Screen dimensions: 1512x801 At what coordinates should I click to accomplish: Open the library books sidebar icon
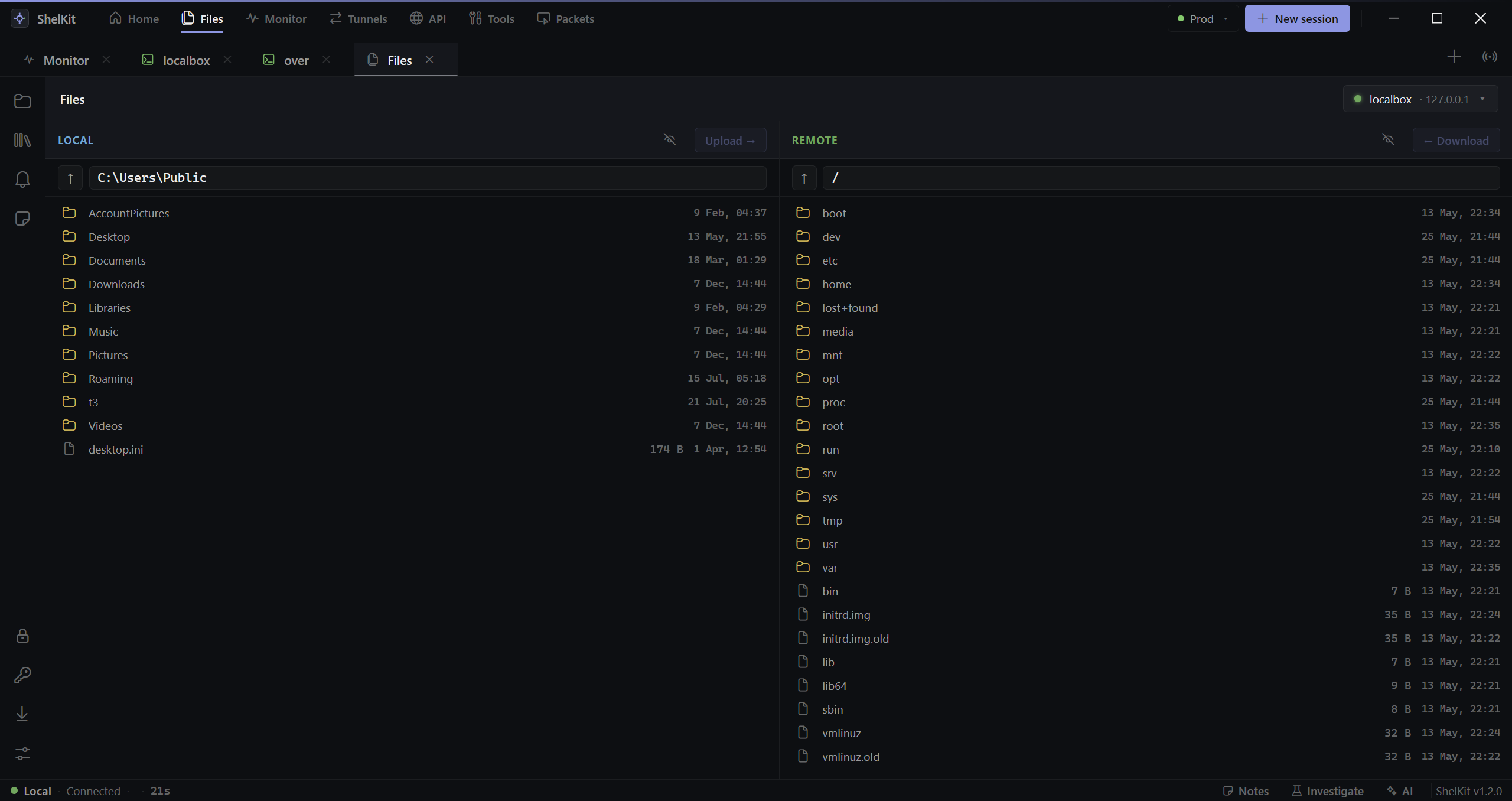22,140
